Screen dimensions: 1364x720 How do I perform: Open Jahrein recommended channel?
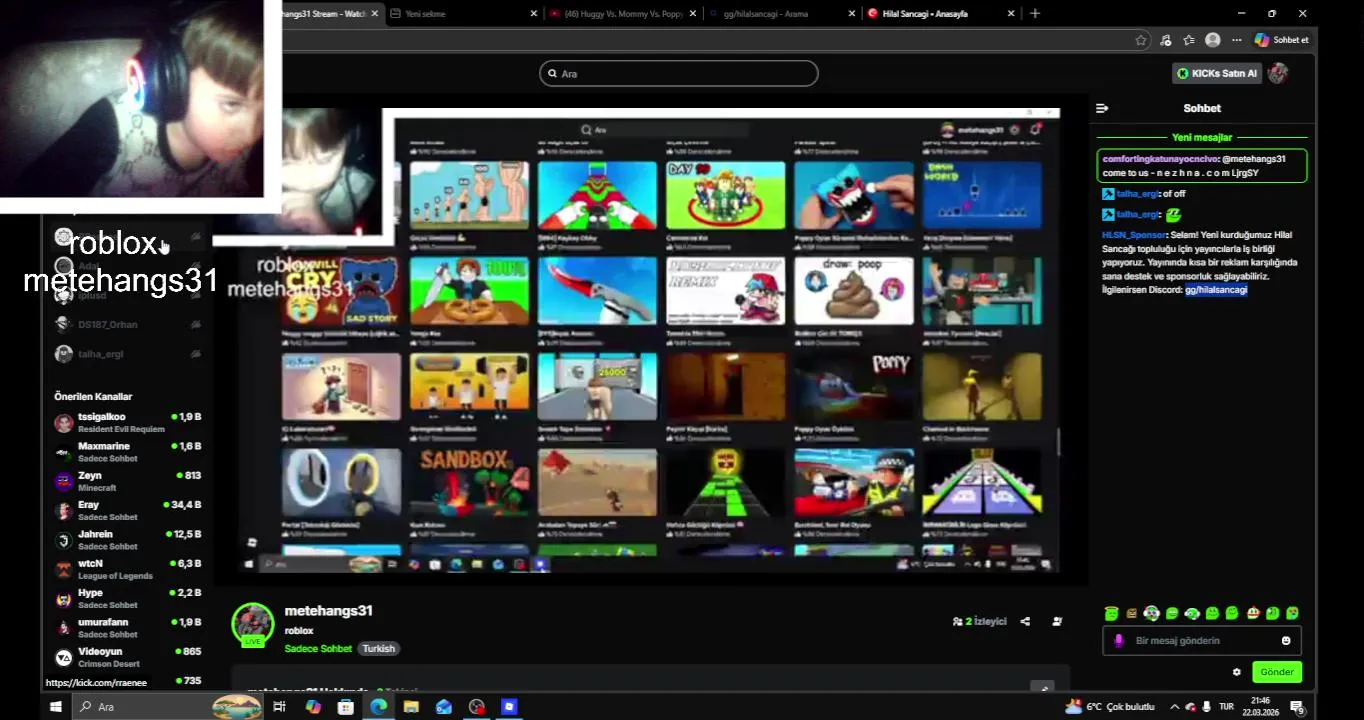tap(127, 540)
